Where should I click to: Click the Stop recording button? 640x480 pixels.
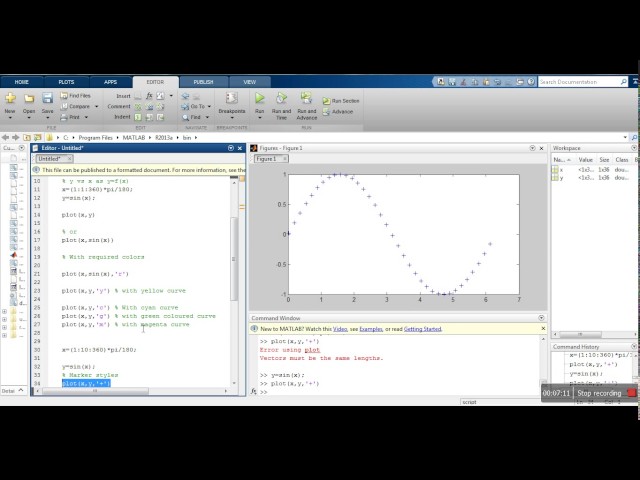point(606,393)
